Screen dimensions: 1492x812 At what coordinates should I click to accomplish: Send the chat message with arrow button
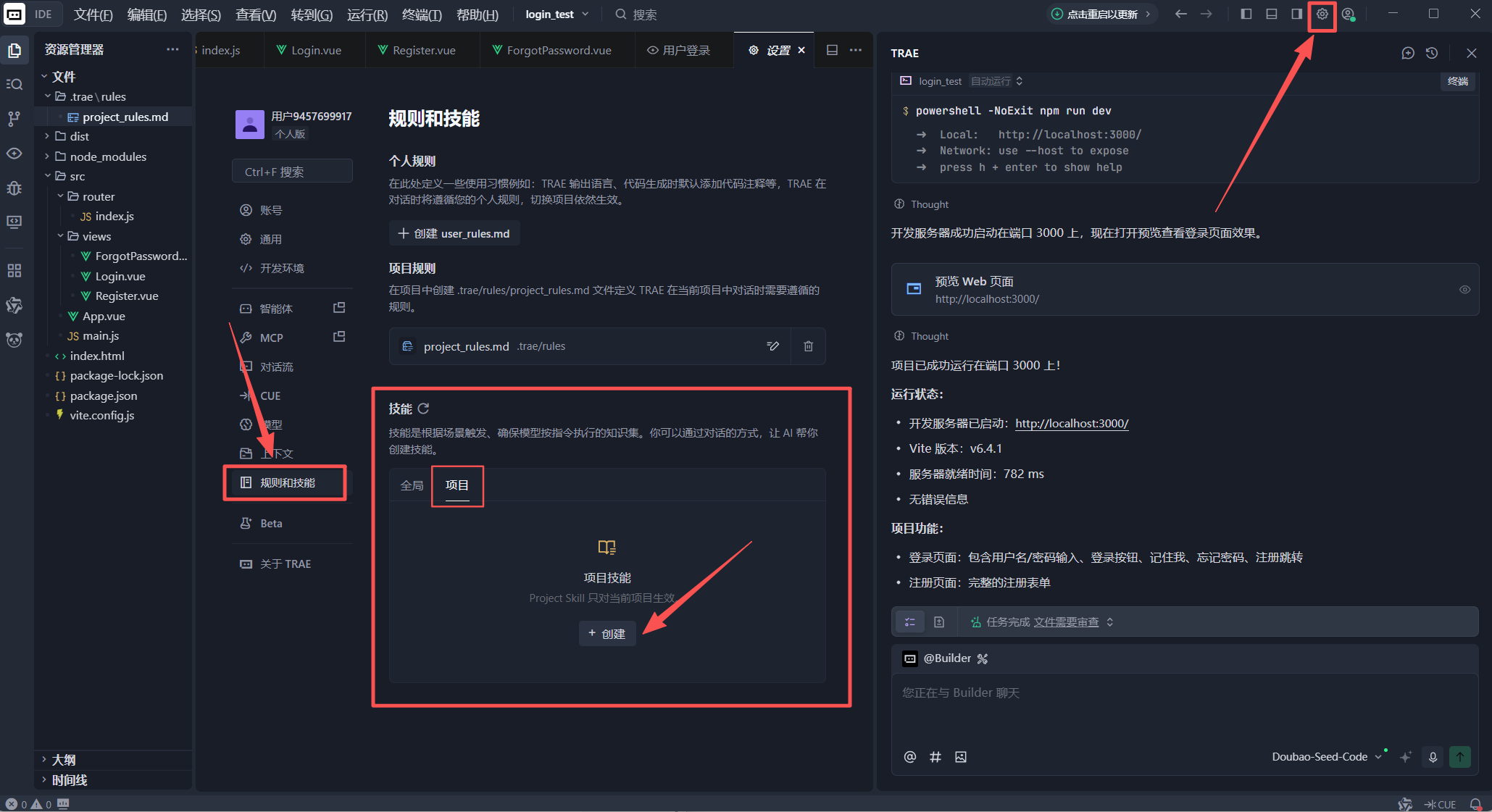click(1459, 757)
